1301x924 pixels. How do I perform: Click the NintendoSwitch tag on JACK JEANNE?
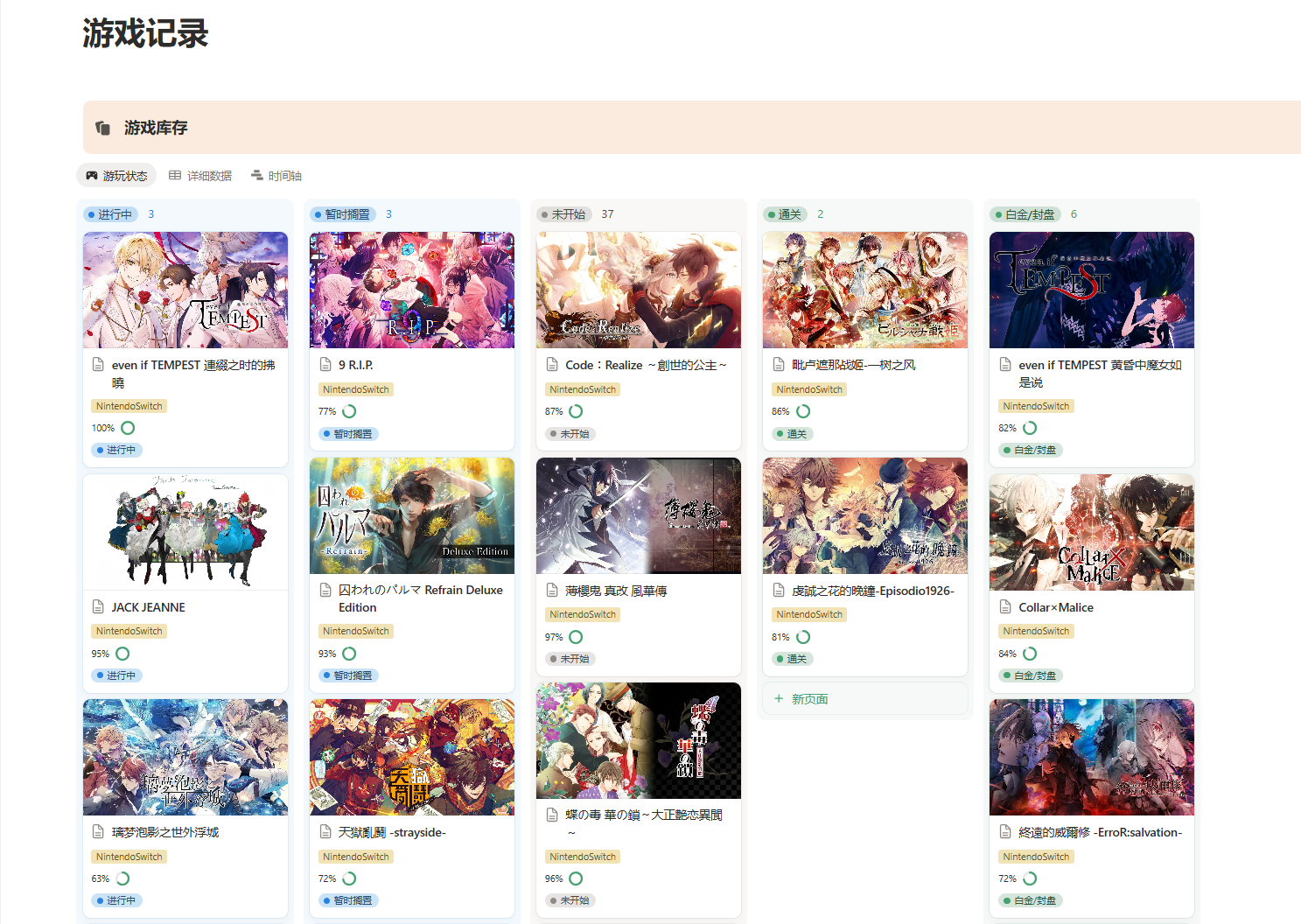[x=129, y=631]
